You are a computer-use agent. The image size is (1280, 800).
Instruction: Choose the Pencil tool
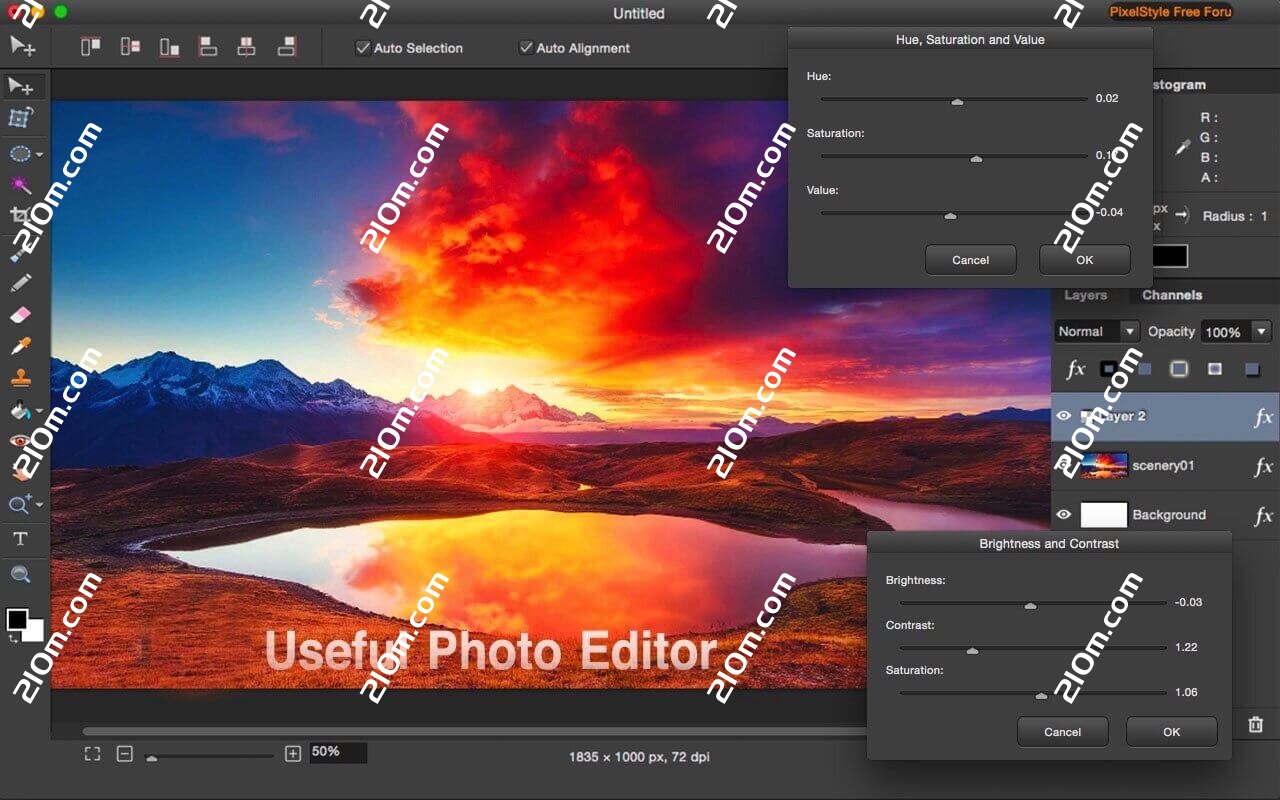(x=21, y=283)
